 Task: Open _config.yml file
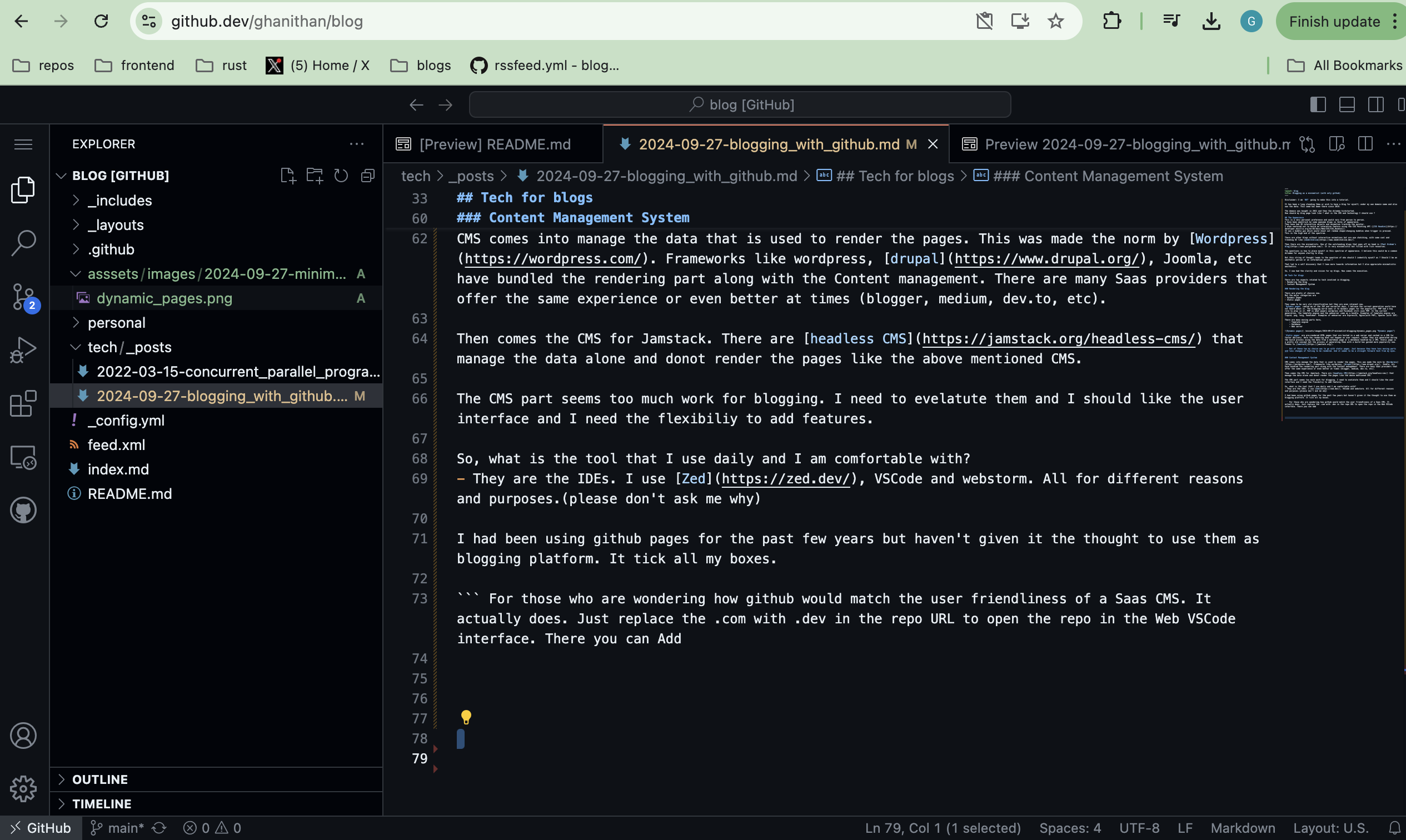[216, 421]
